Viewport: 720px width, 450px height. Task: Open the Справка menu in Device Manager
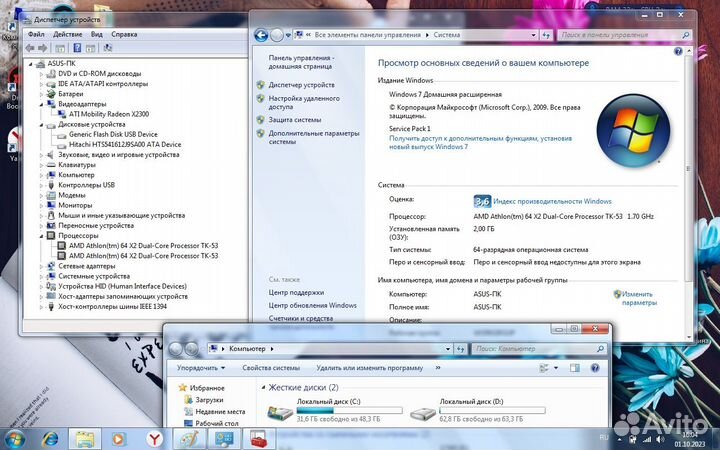[x=124, y=34]
